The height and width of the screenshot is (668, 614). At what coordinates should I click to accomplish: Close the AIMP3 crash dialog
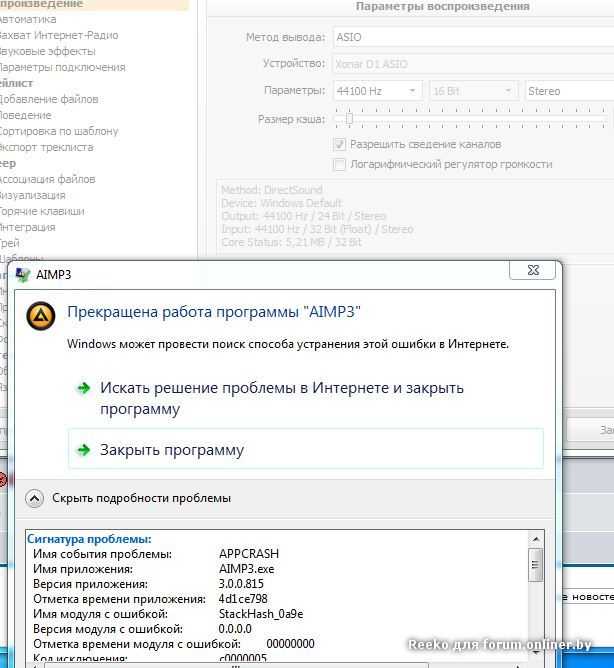(533, 271)
